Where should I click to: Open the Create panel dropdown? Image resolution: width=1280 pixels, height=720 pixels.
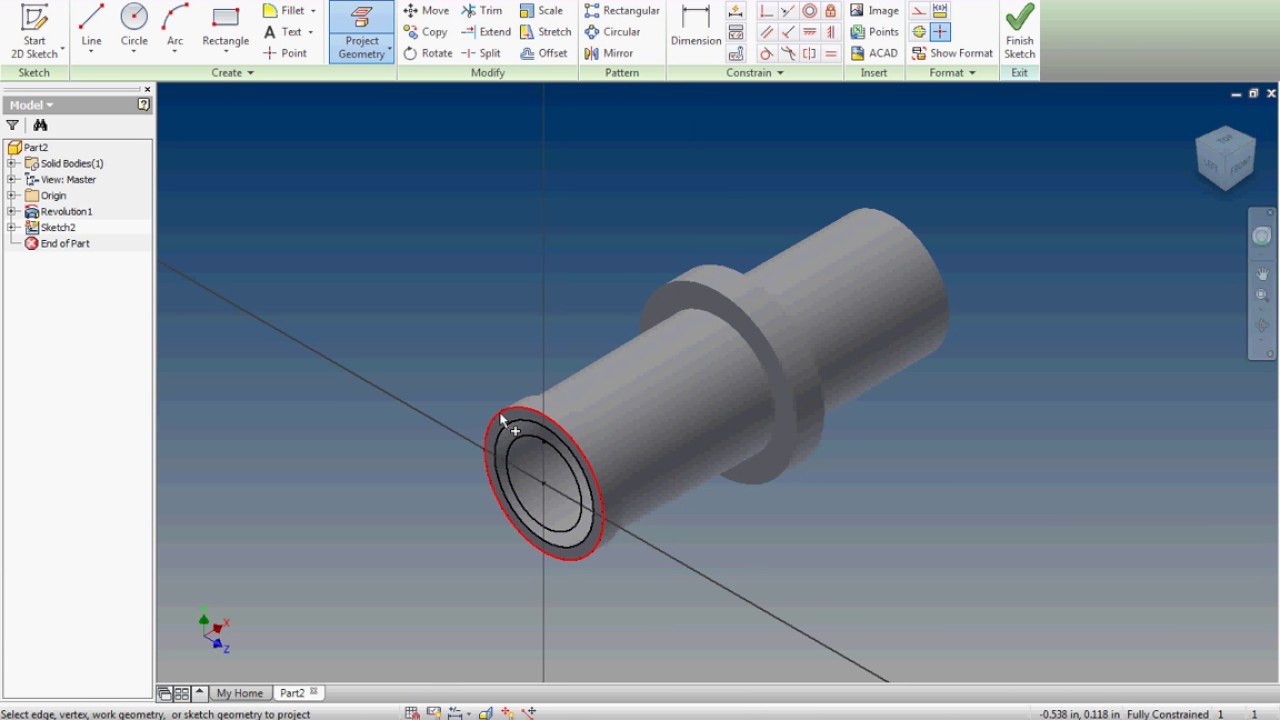click(x=233, y=73)
